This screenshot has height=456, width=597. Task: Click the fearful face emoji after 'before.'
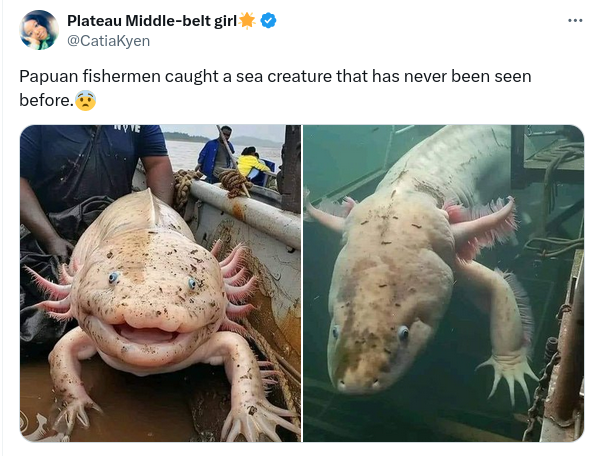85,101
